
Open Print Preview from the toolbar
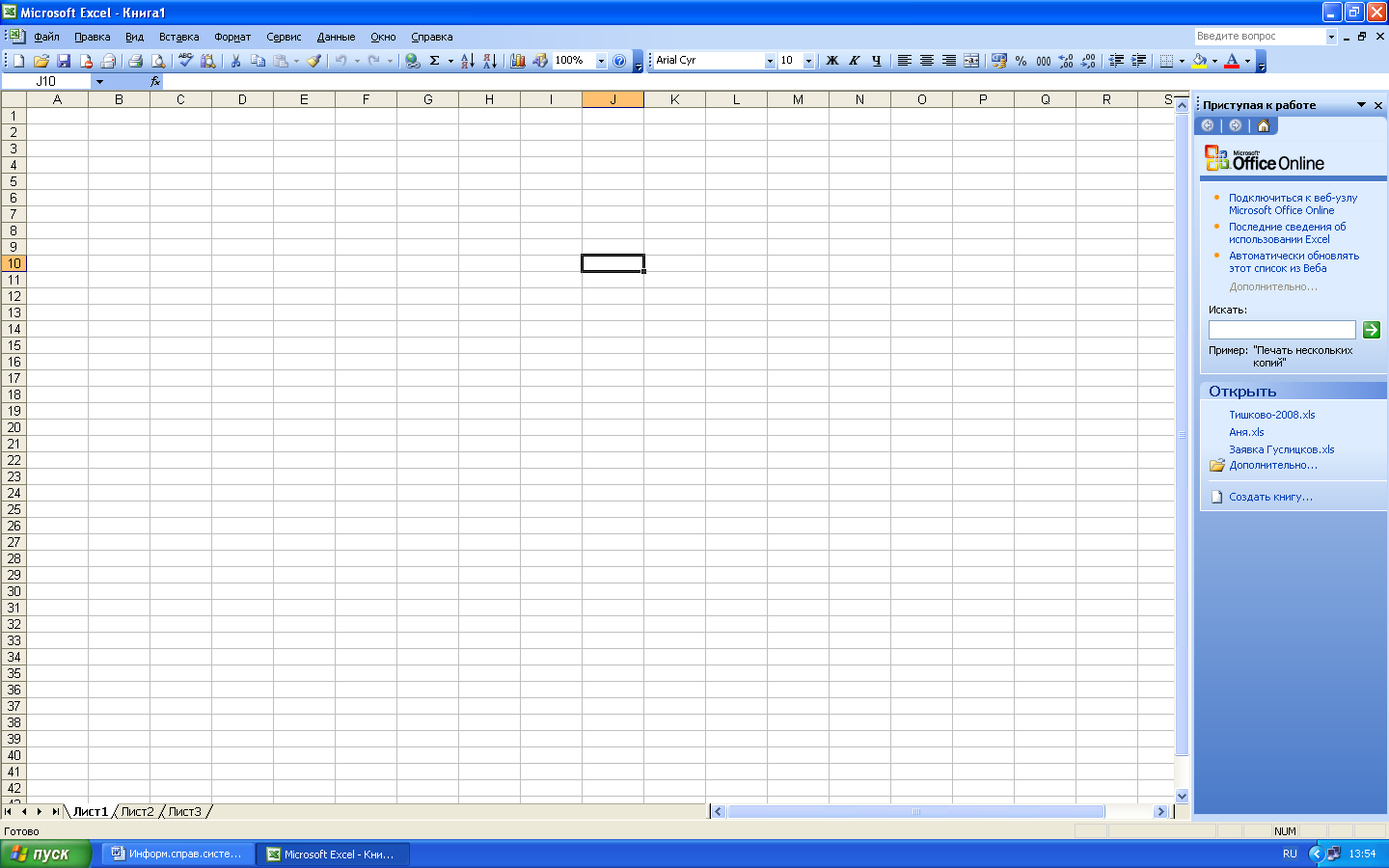pos(158,61)
